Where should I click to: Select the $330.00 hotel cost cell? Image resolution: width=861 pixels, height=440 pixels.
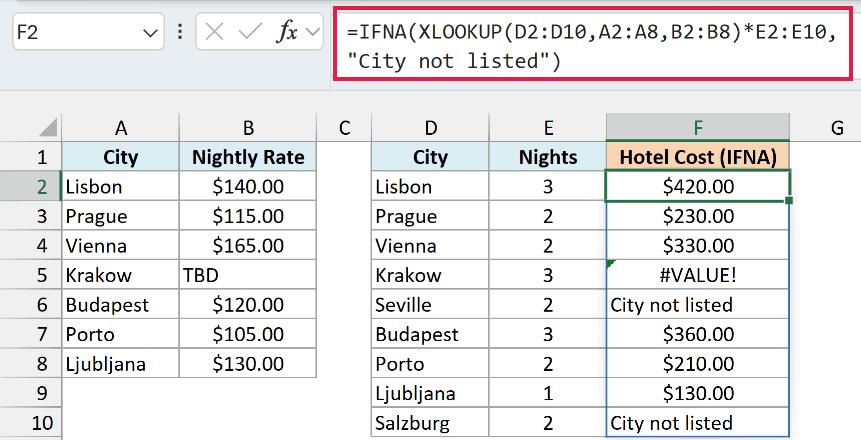point(698,246)
